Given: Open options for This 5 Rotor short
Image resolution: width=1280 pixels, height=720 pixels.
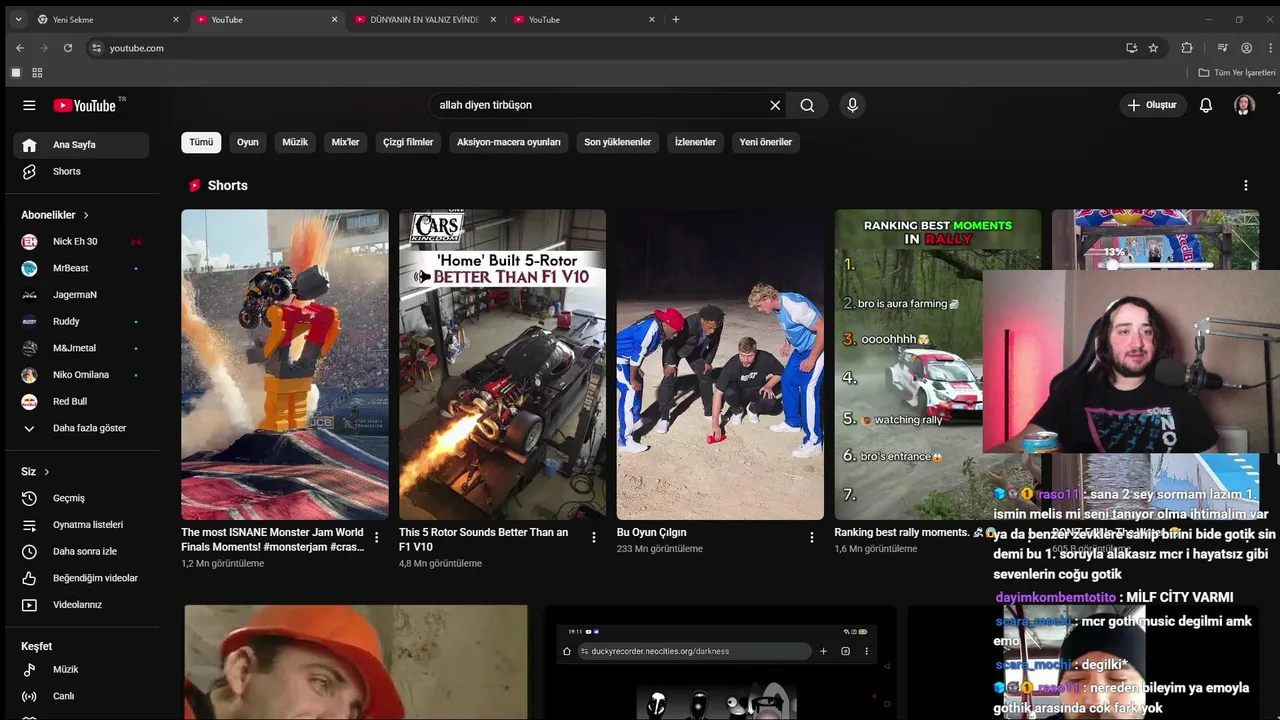Looking at the screenshot, I should click(x=594, y=537).
